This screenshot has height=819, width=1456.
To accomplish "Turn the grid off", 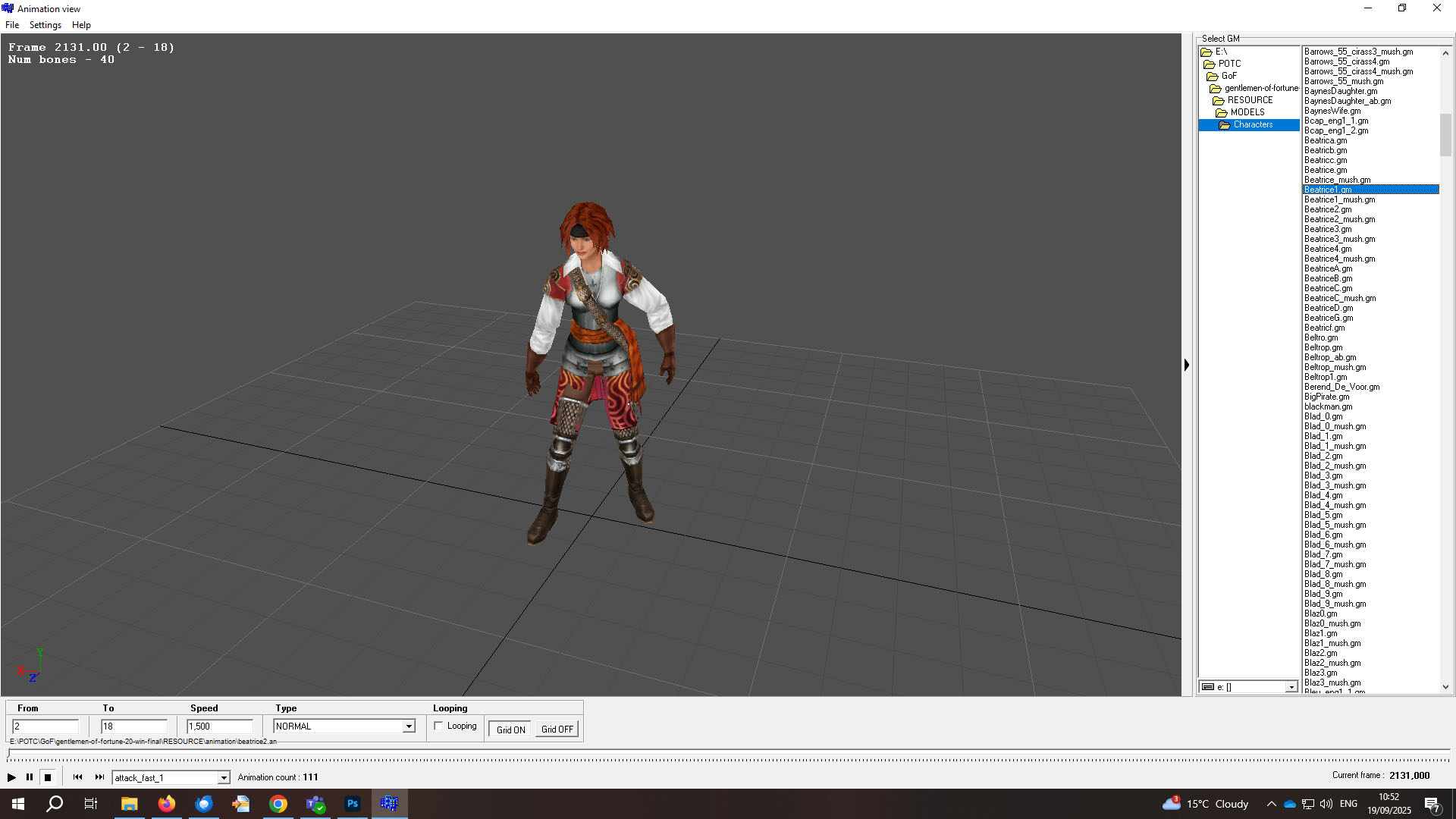I will 557,730.
